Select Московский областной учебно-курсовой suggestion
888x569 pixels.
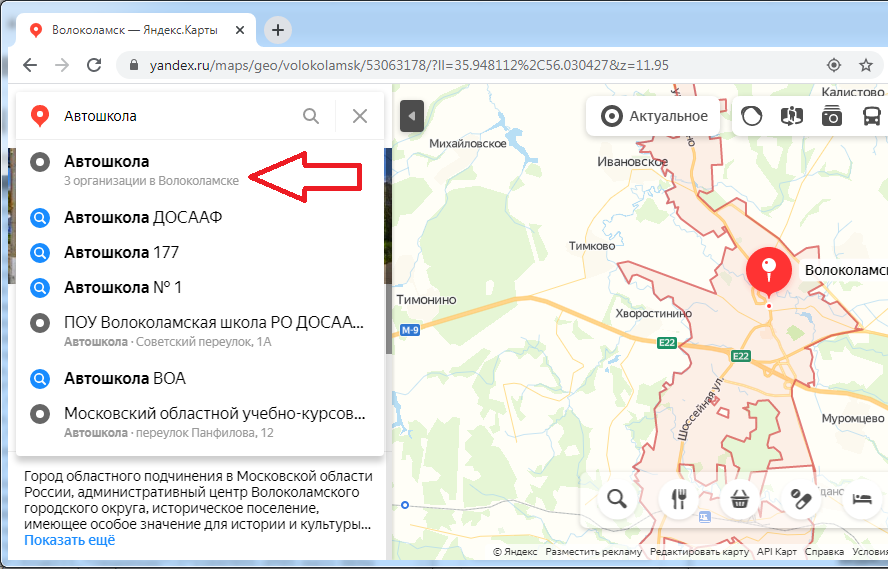(200, 422)
